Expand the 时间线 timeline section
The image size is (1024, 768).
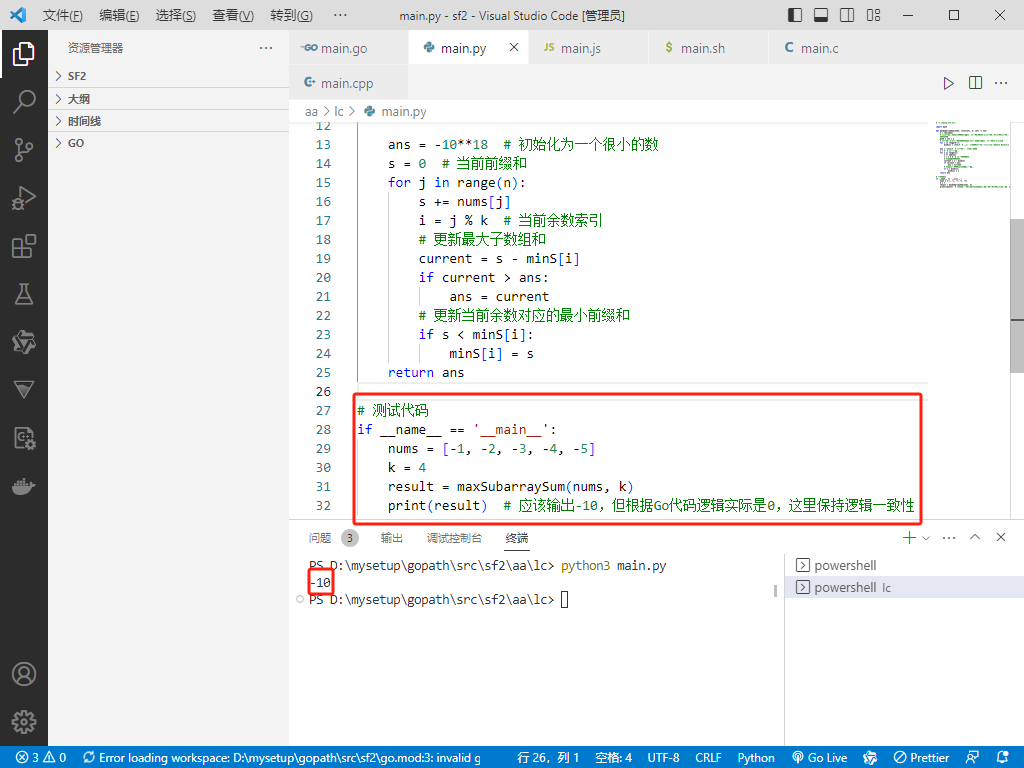[x=168, y=121]
